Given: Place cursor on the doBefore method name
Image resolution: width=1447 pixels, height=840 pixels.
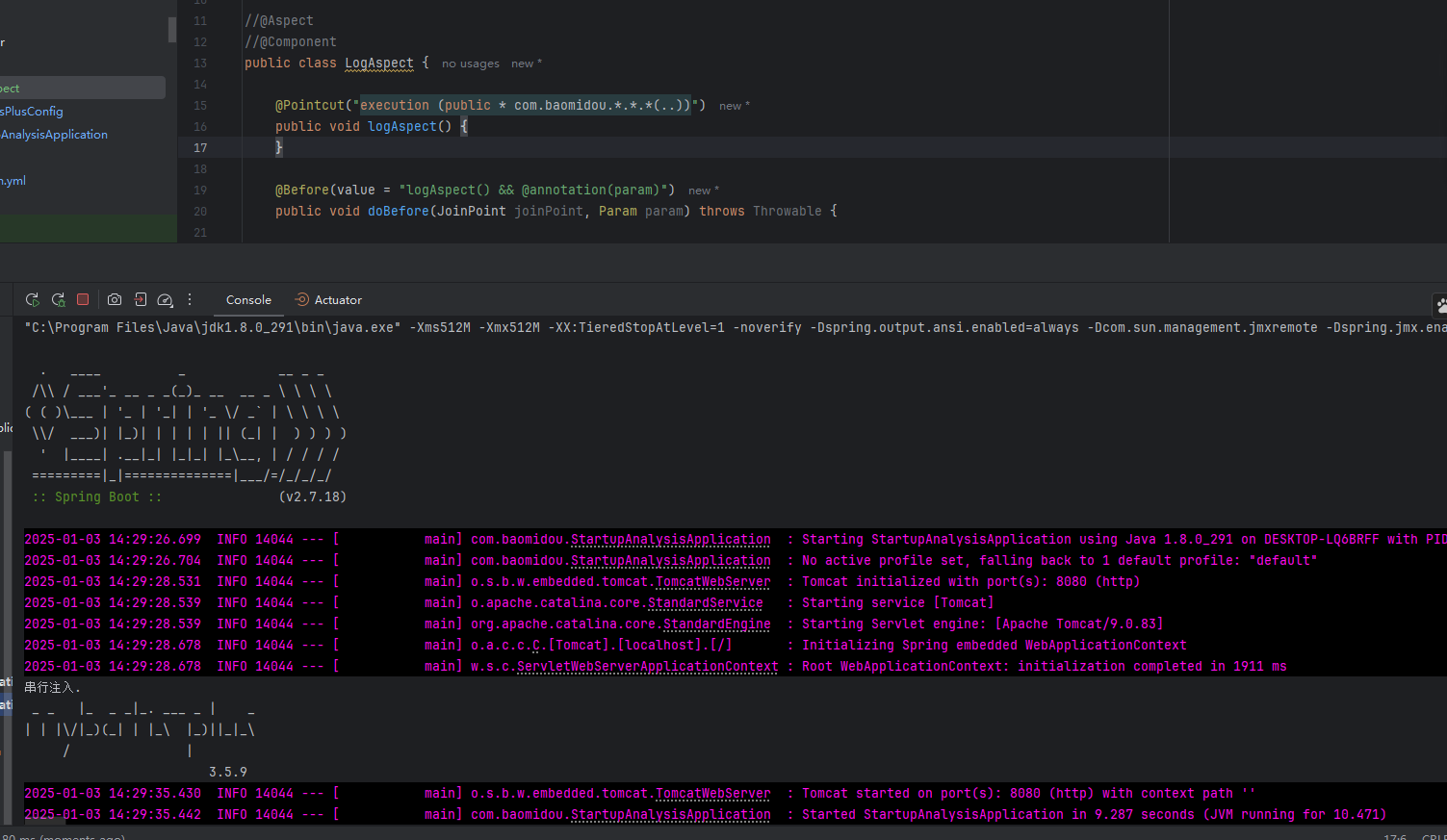Looking at the screenshot, I should (398, 212).
